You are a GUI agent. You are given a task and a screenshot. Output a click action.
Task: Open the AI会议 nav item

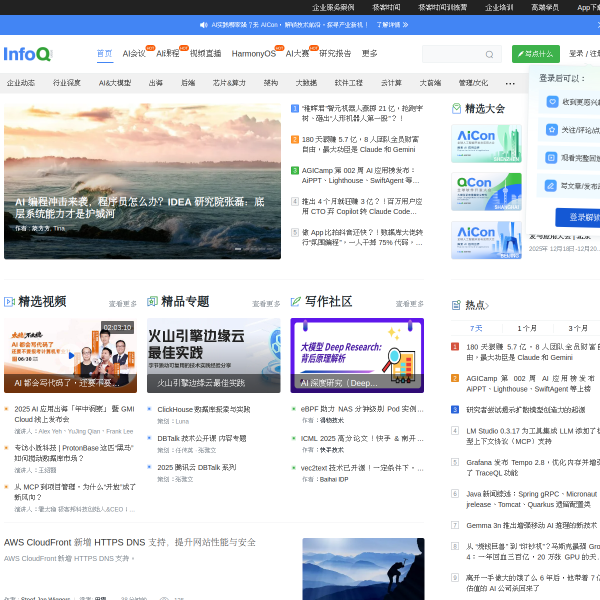[134, 54]
